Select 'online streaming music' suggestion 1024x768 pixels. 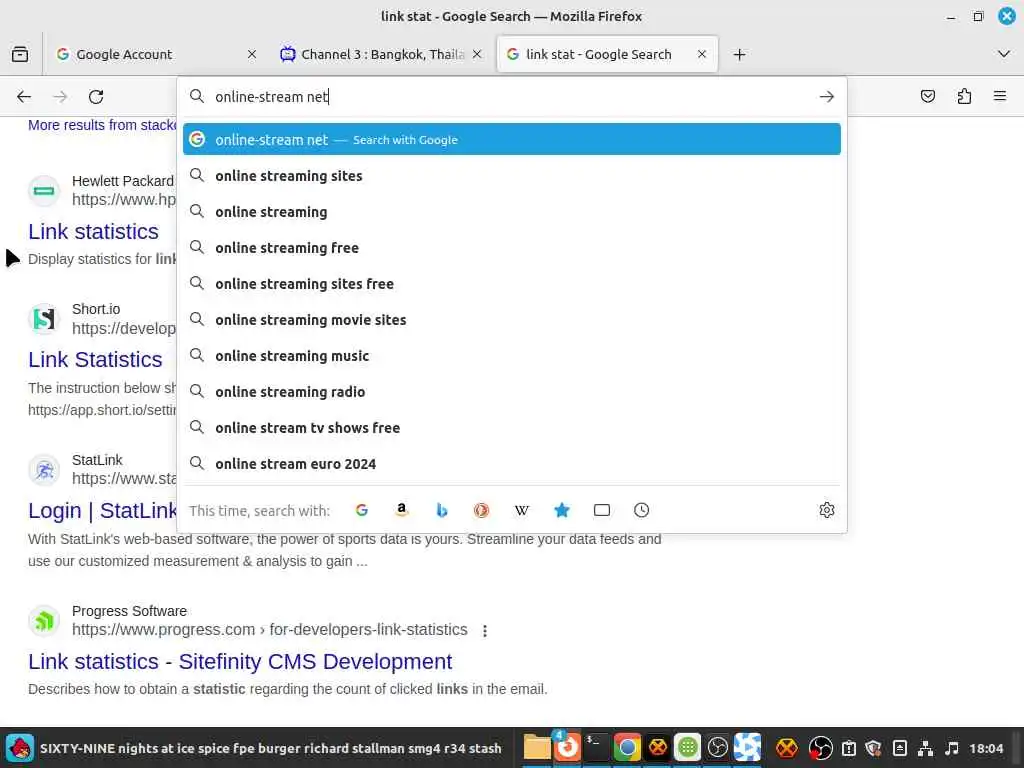512,355
